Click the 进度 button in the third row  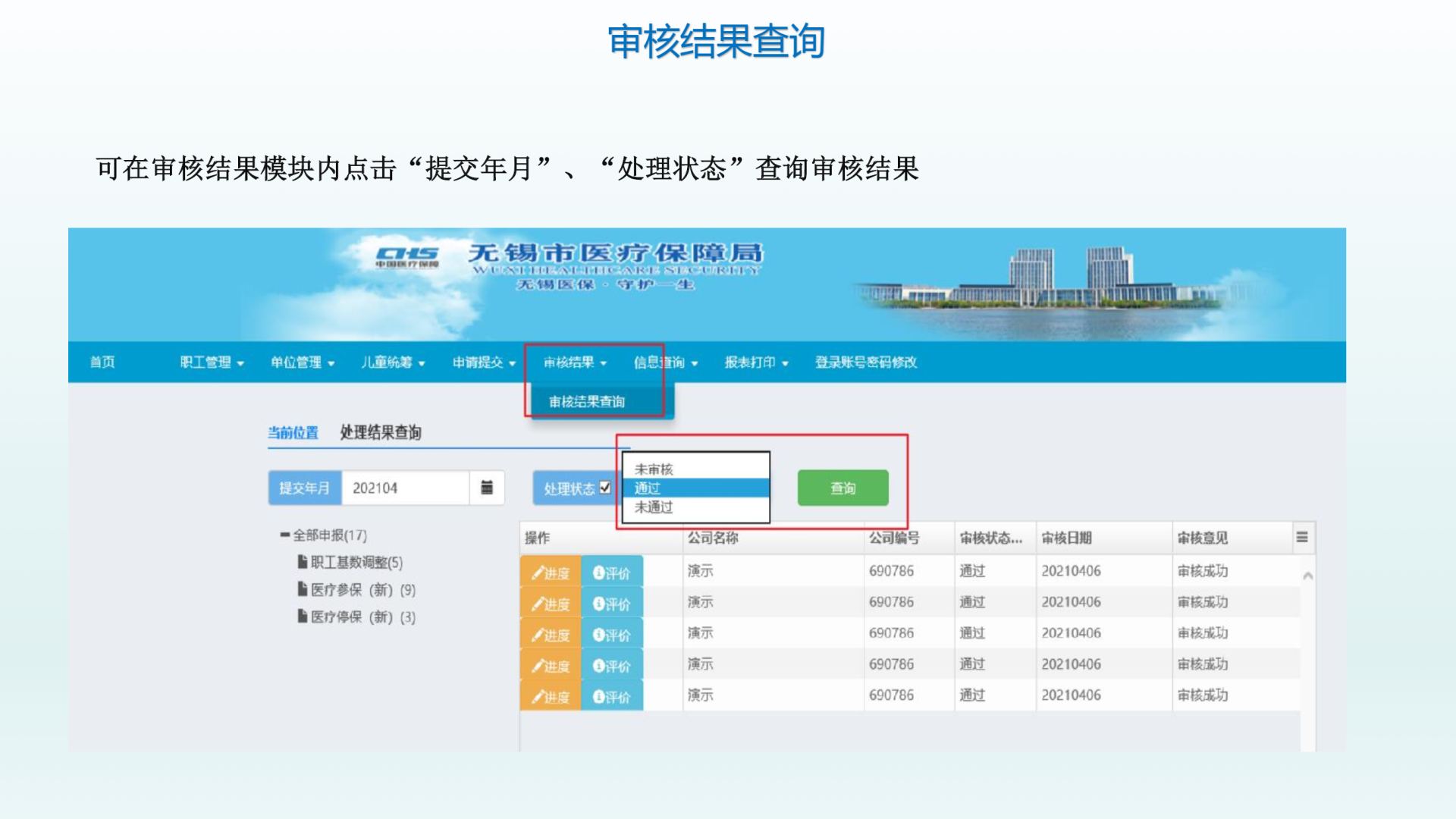click(551, 635)
